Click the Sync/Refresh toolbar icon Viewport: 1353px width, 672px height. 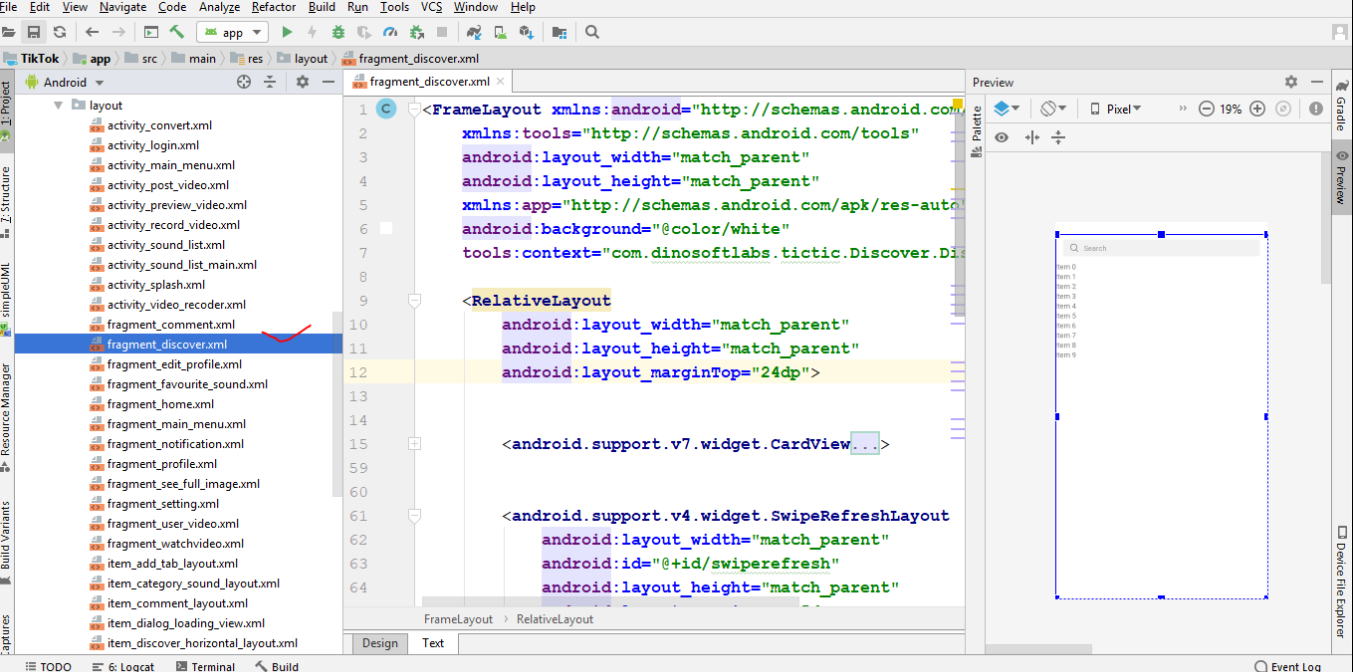click(x=60, y=32)
